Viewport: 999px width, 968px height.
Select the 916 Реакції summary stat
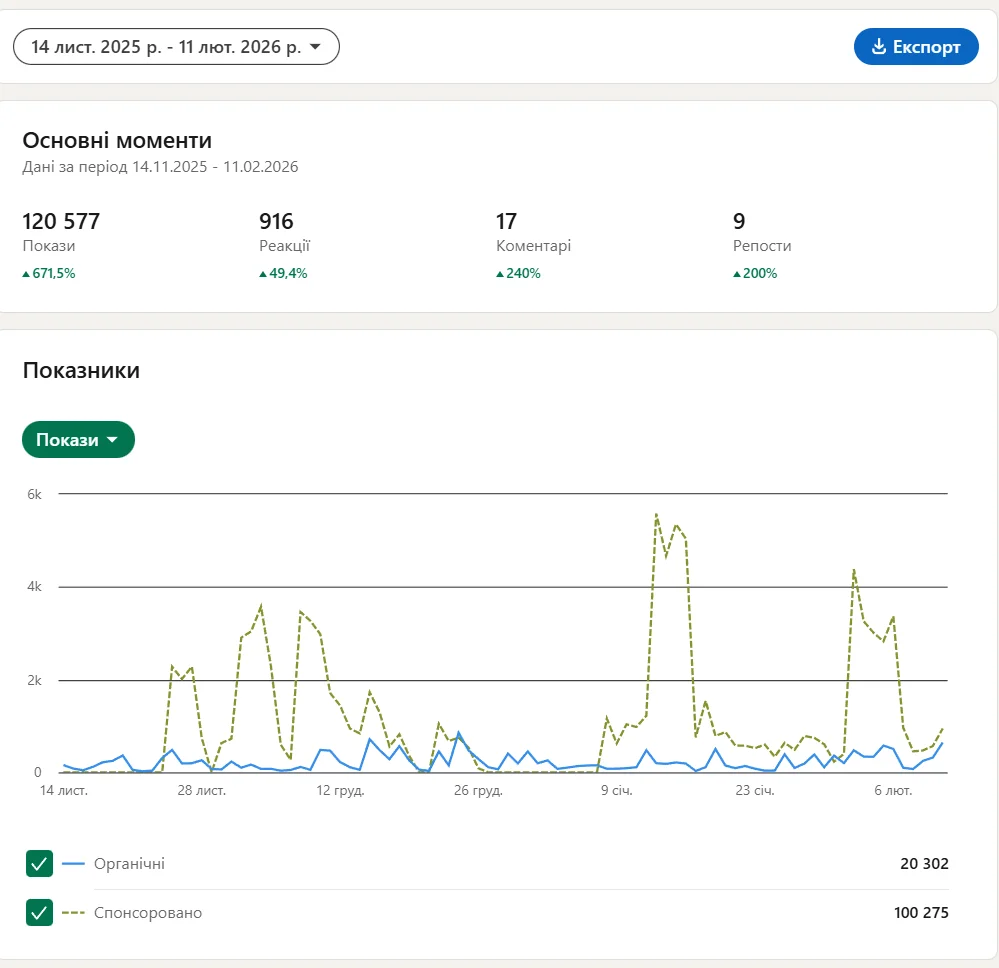point(284,233)
